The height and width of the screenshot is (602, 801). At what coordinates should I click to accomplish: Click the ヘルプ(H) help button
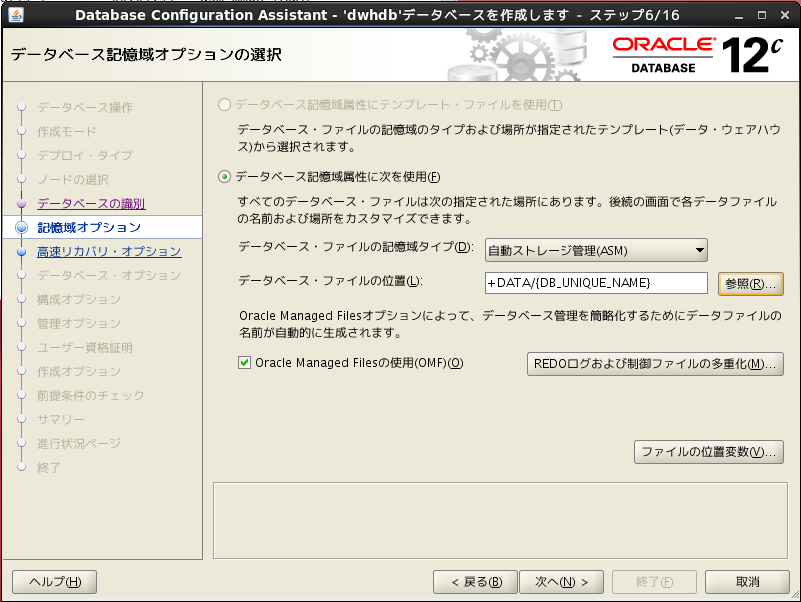[55, 582]
